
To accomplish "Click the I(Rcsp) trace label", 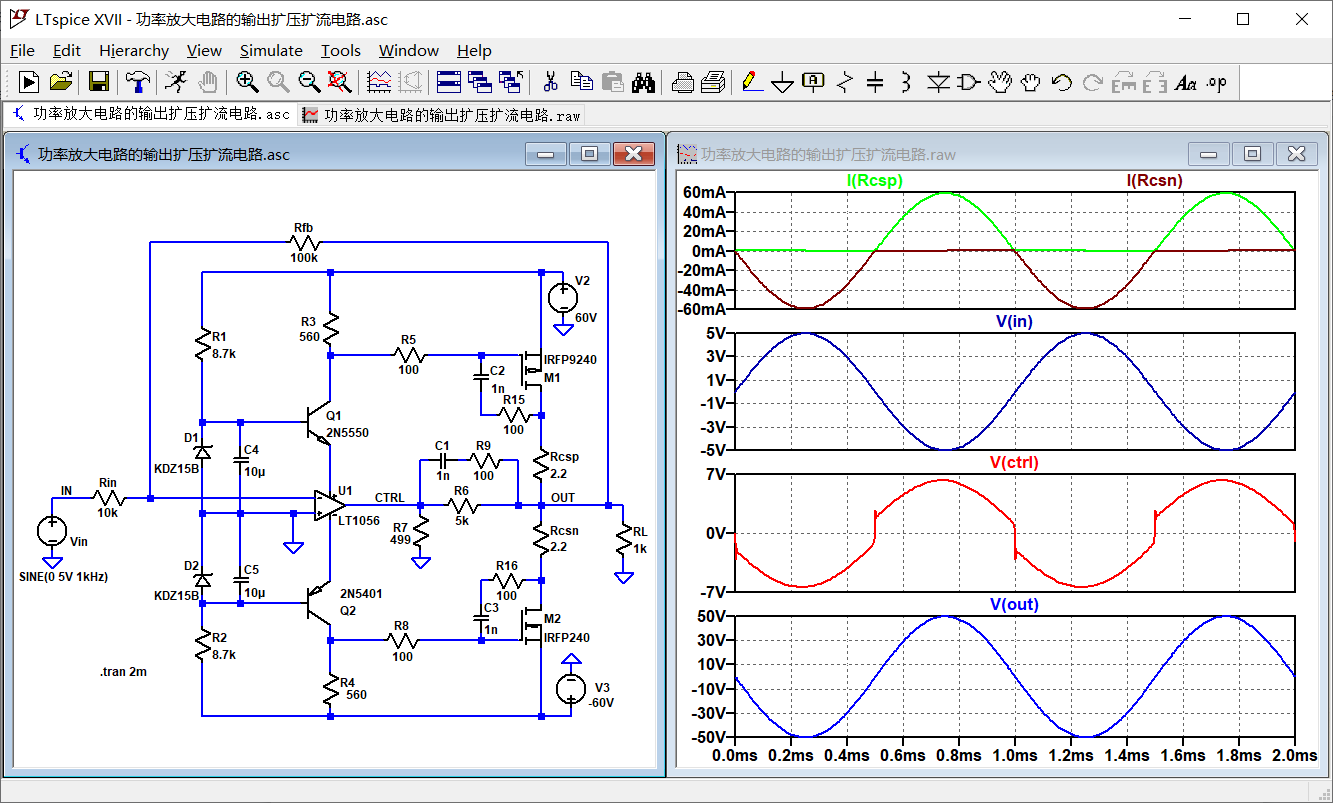I will click(874, 180).
